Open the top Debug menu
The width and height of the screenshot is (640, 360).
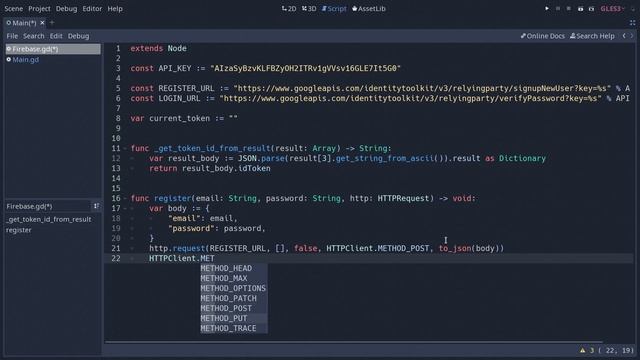66,9
